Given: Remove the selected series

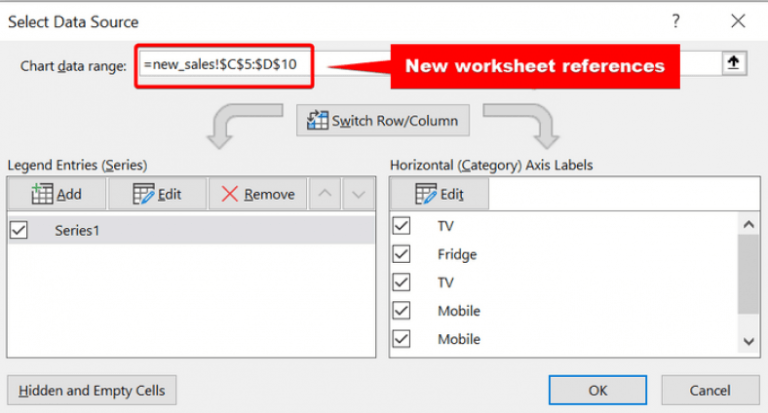Looking at the screenshot, I should click(258, 194).
